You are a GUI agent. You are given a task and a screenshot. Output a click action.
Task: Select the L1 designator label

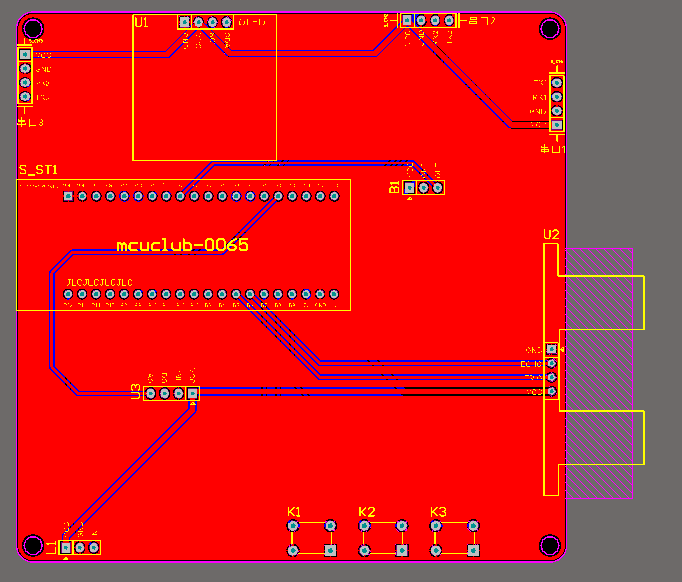52,547
